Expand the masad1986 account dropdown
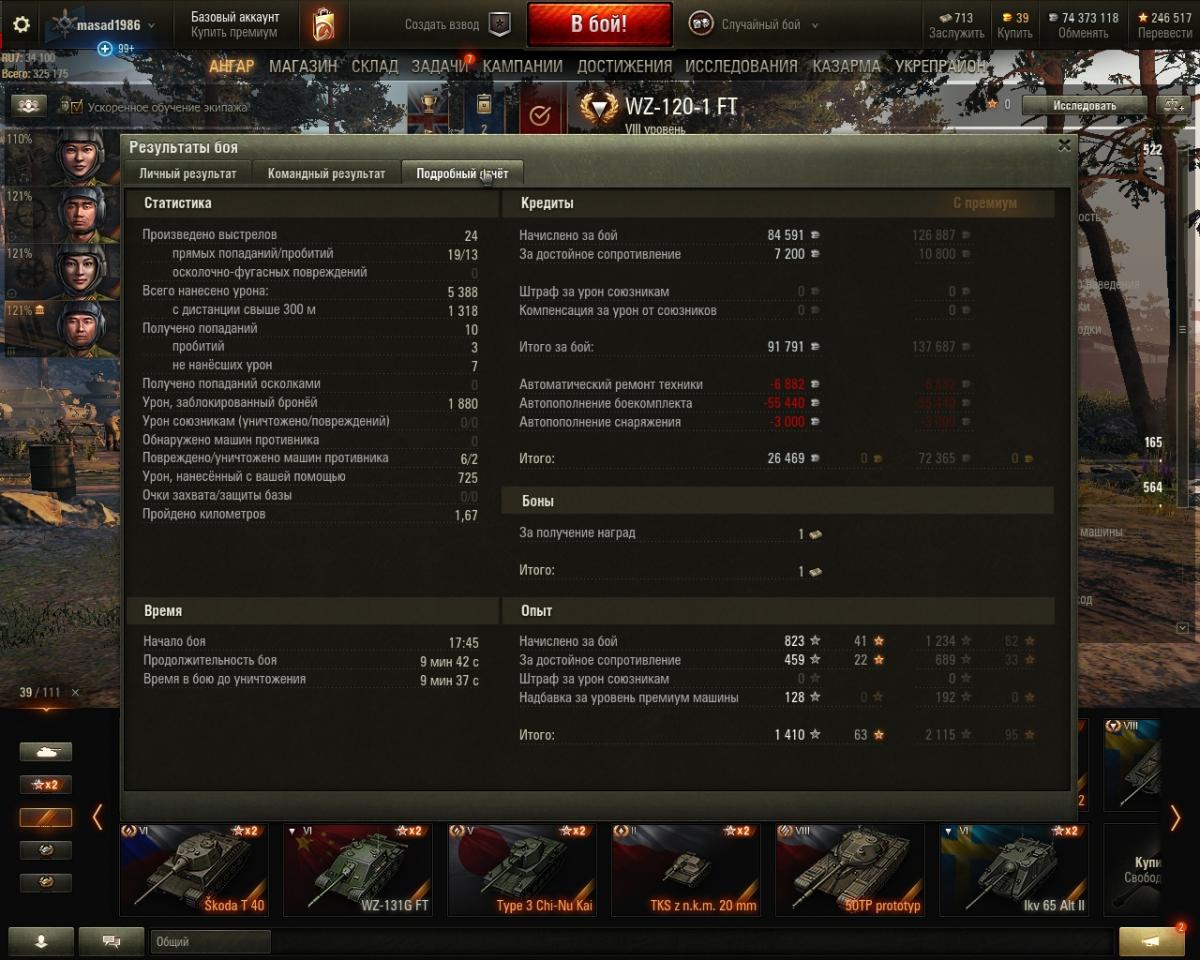This screenshot has height=960, width=1200. [105, 25]
